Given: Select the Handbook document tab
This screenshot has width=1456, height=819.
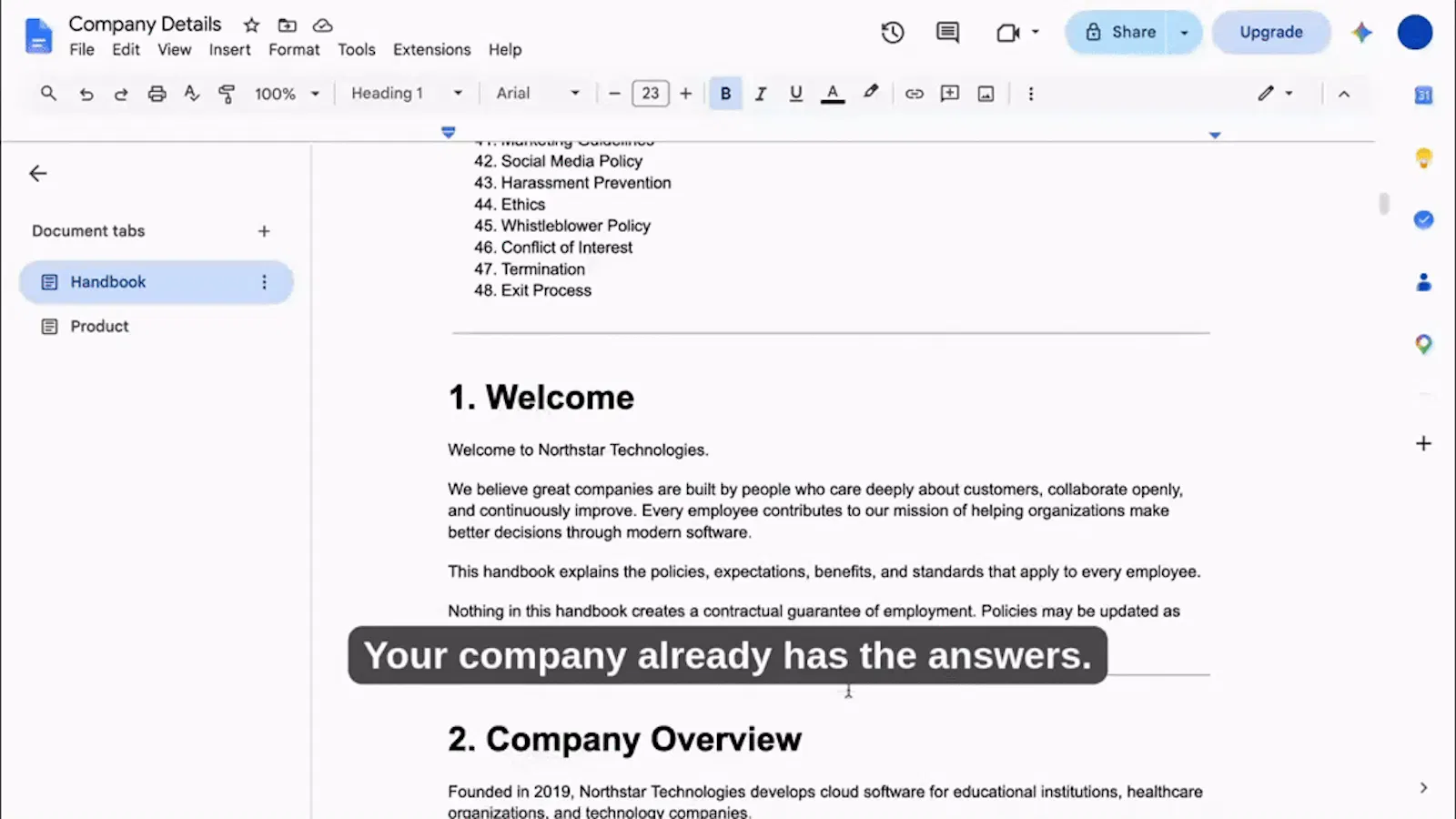Looking at the screenshot, I should click(x=156, y=282).
